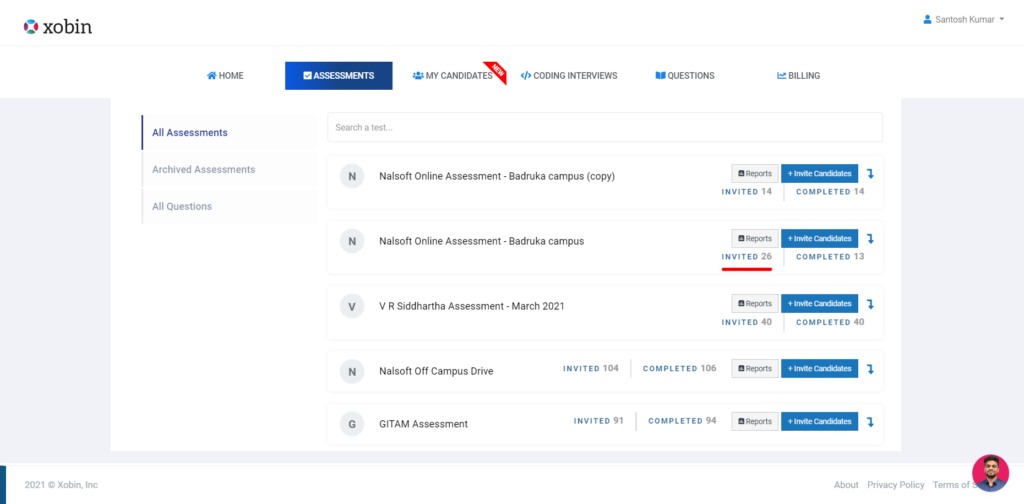Screen dimensions: 1024x504
Task: Invite candidates to V R Siddhartha Assessment
Action: 820,304
